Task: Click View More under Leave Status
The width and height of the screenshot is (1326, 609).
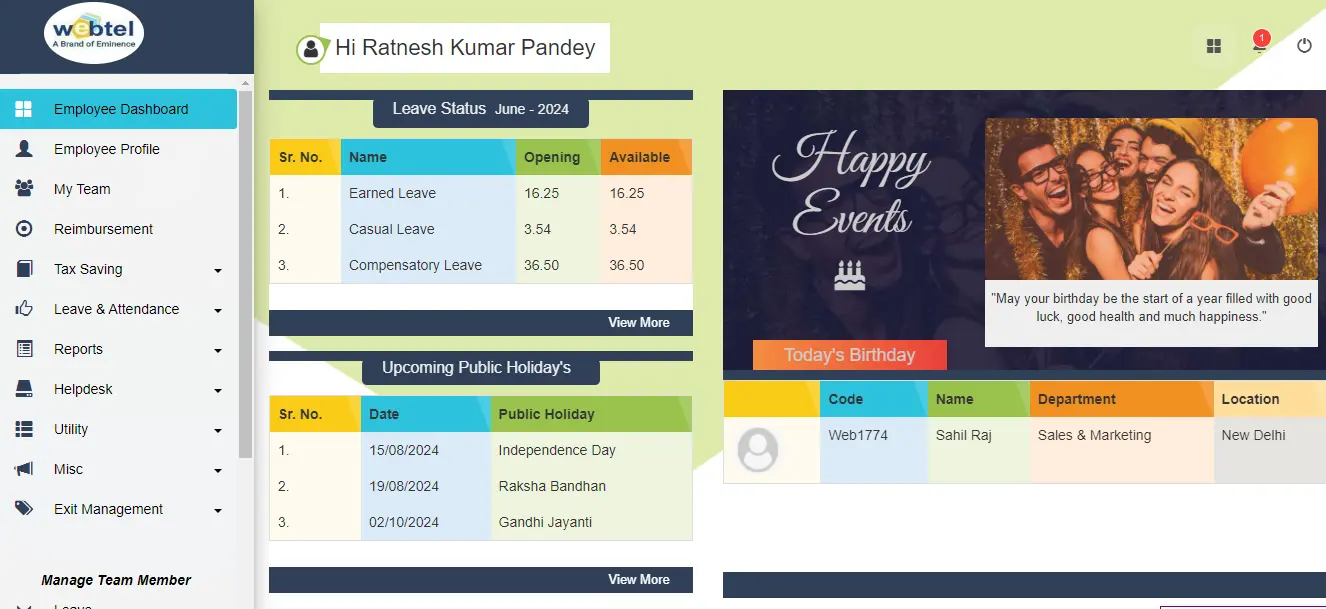Action: 639,322
